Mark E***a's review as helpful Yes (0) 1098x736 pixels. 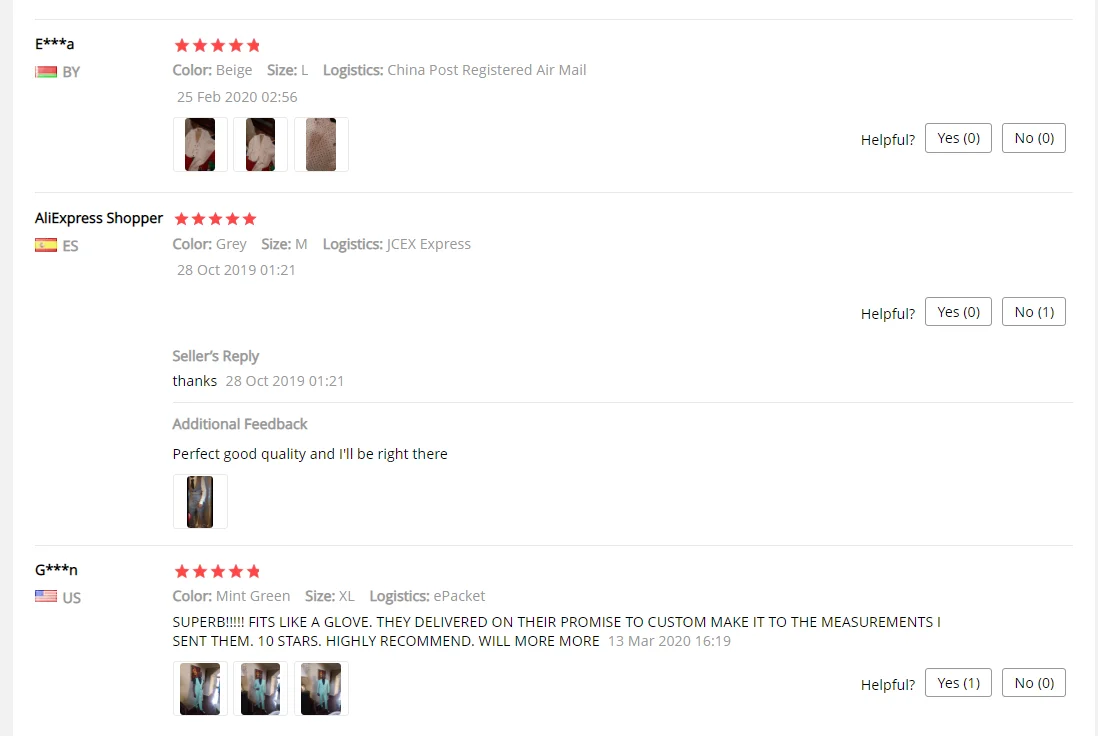pyautogui.click(x=958, y=138)
